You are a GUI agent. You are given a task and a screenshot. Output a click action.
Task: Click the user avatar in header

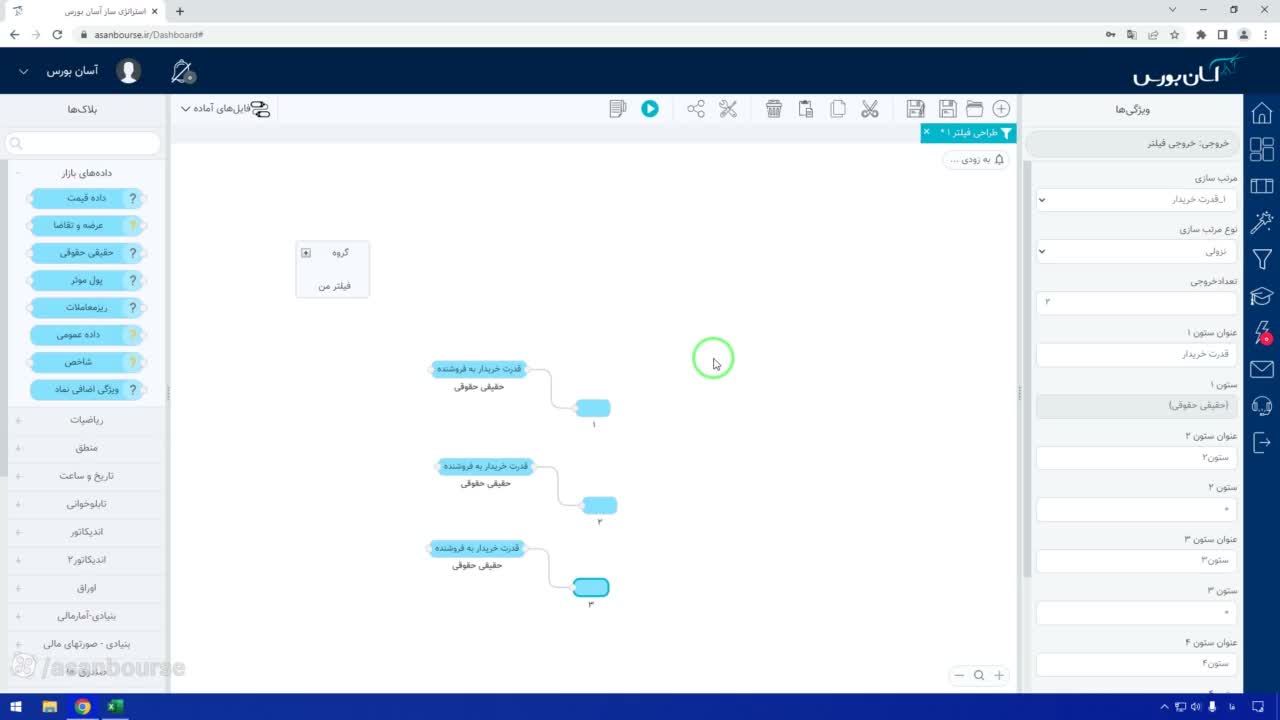(128, 71)
